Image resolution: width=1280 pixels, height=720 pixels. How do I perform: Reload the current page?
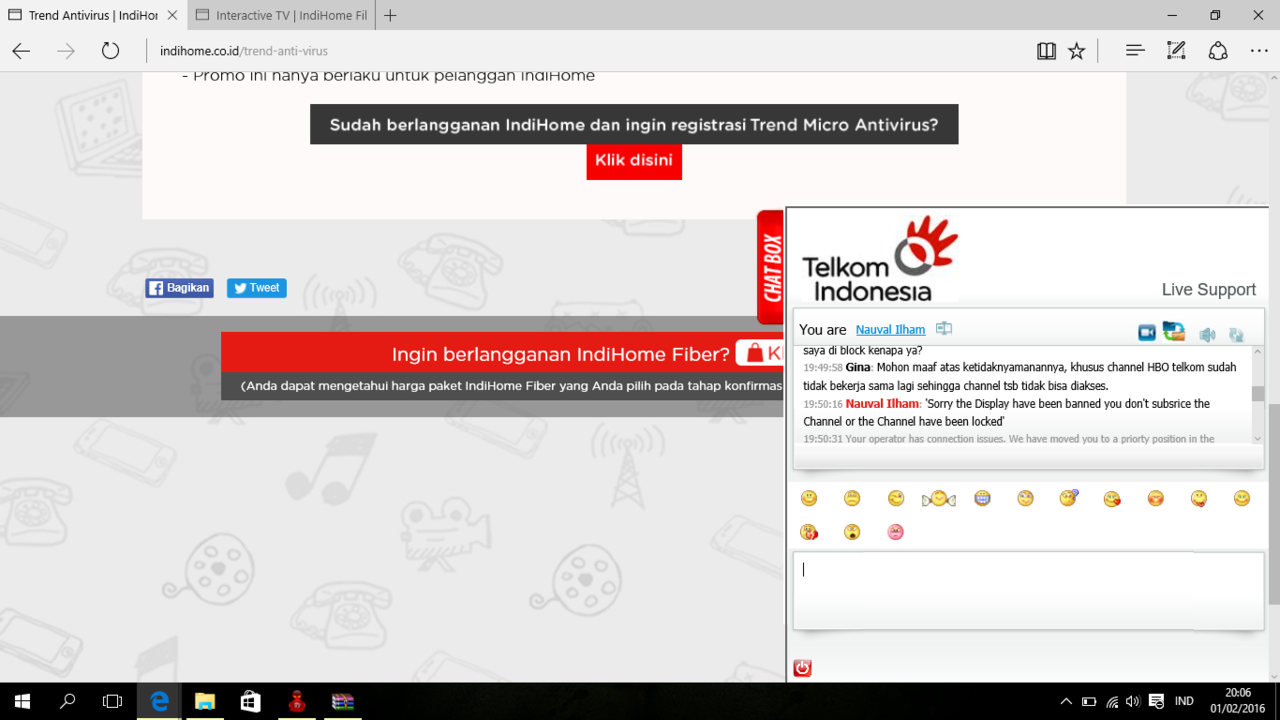tap(110, 51)
